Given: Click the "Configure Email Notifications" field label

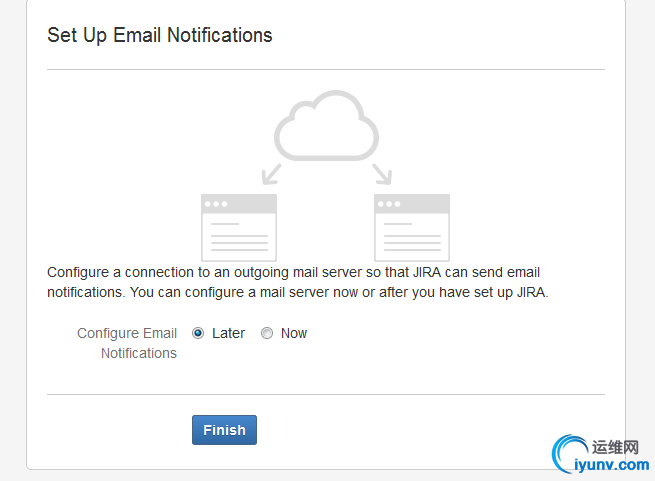Looking at the screenshot, I should 127,343.
